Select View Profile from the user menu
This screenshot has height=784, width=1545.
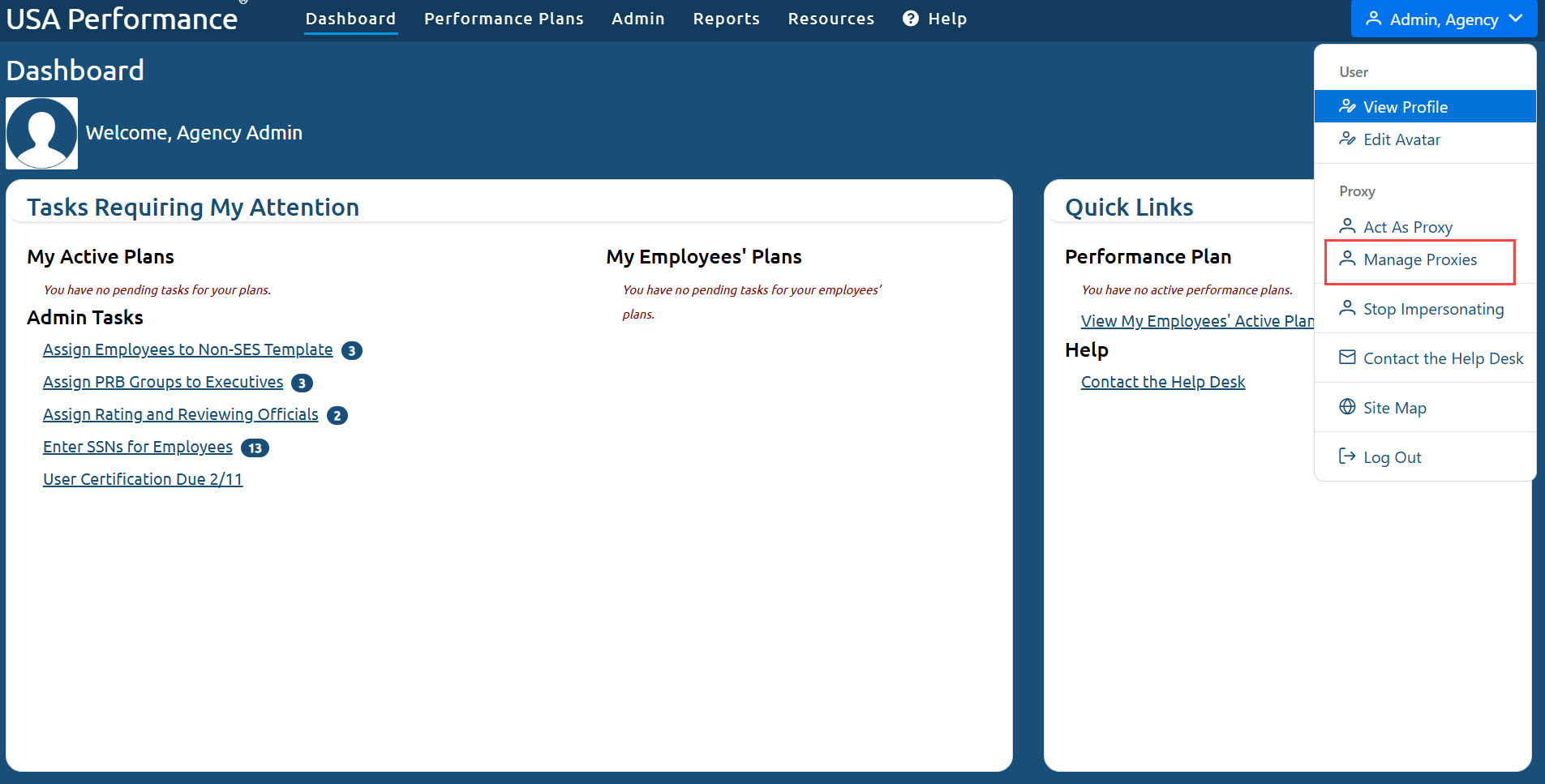click(x=1425, y=106)
